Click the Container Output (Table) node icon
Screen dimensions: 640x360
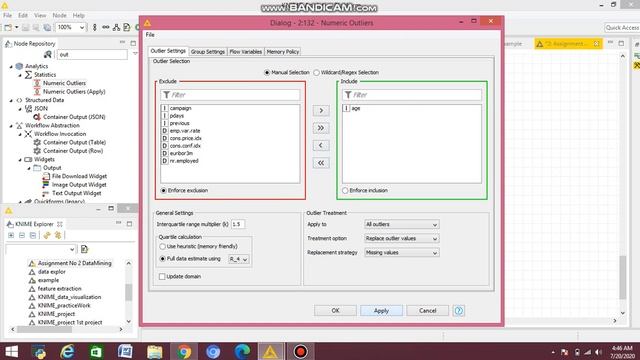click(37, 142)
